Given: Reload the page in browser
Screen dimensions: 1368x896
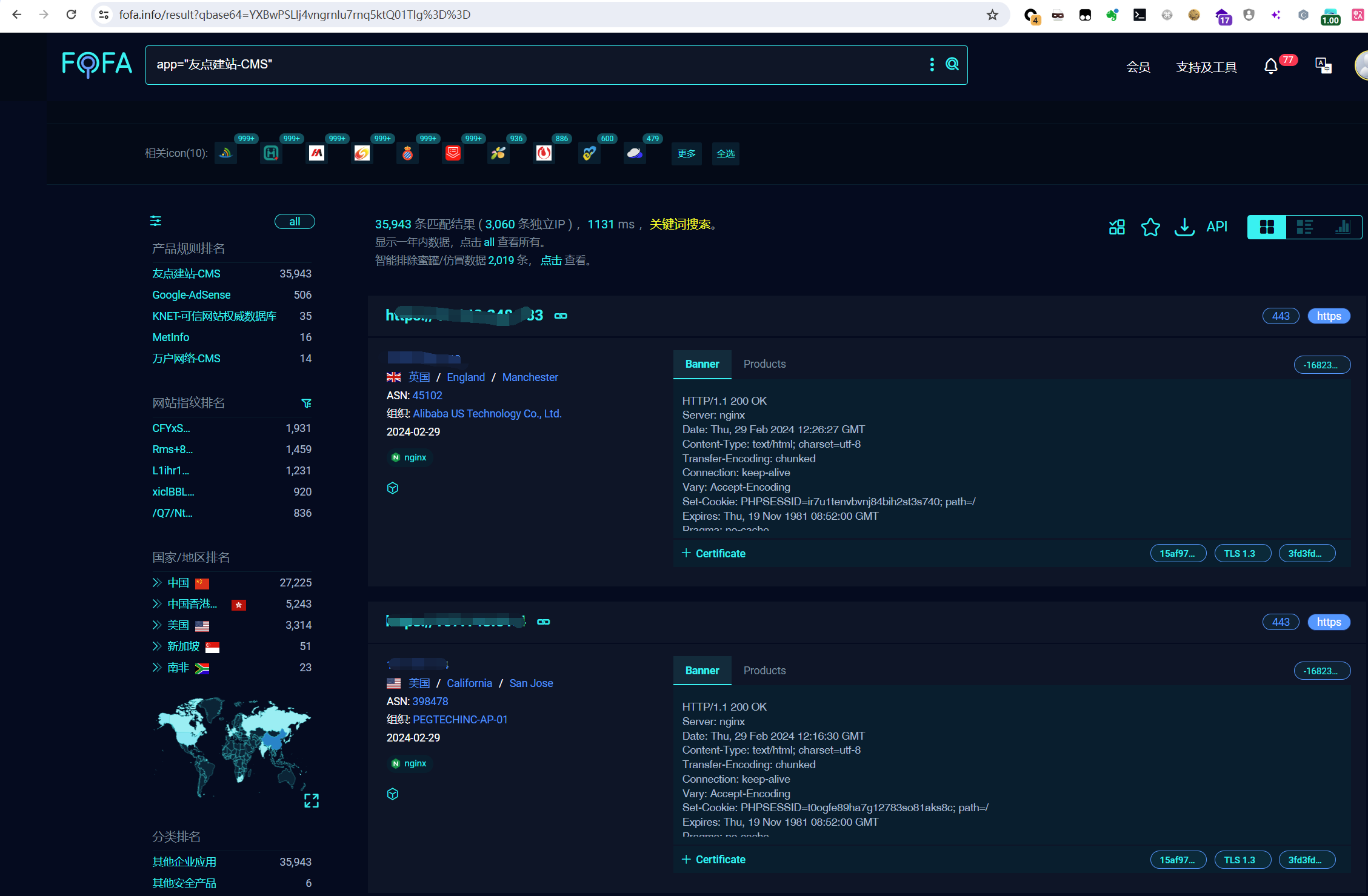Looking at the screenshot, I should click(71, 15).
